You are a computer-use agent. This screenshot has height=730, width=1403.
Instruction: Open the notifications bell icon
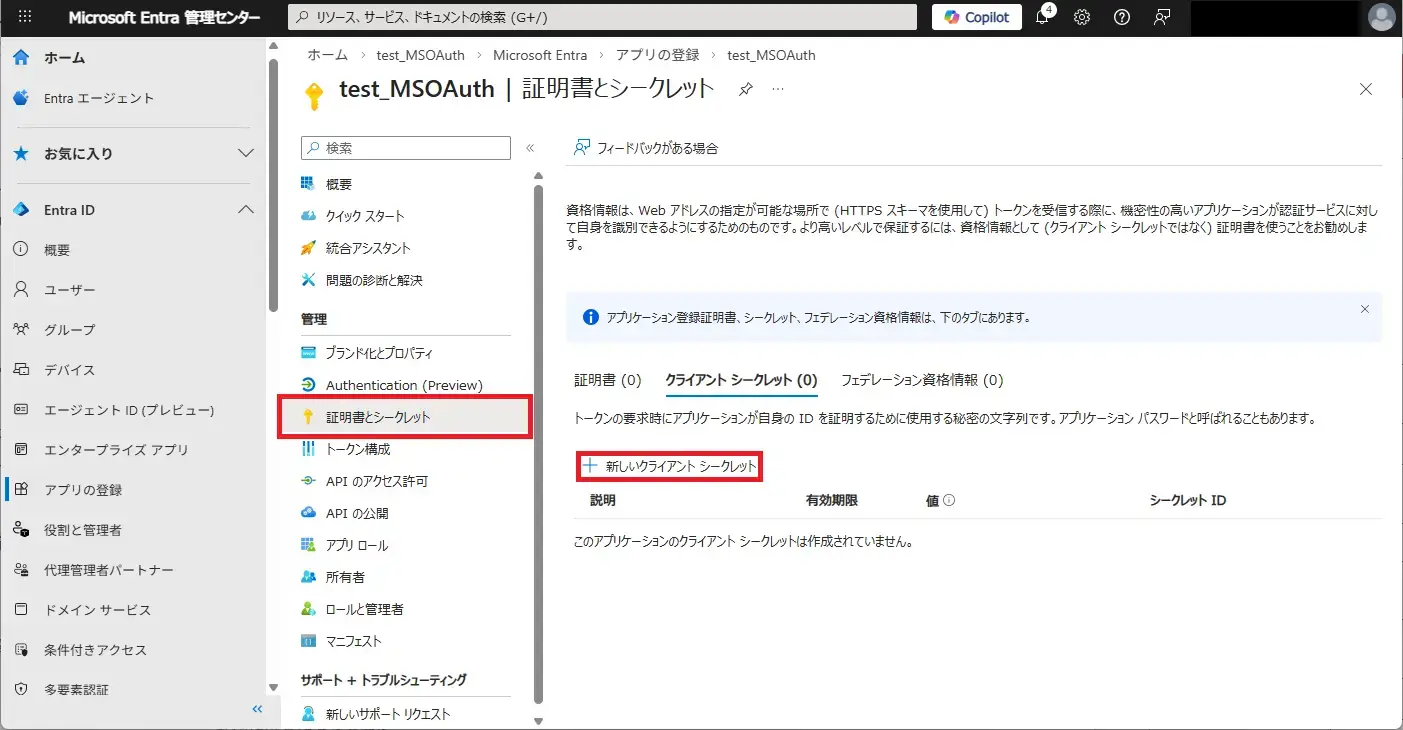point(1042,17)
